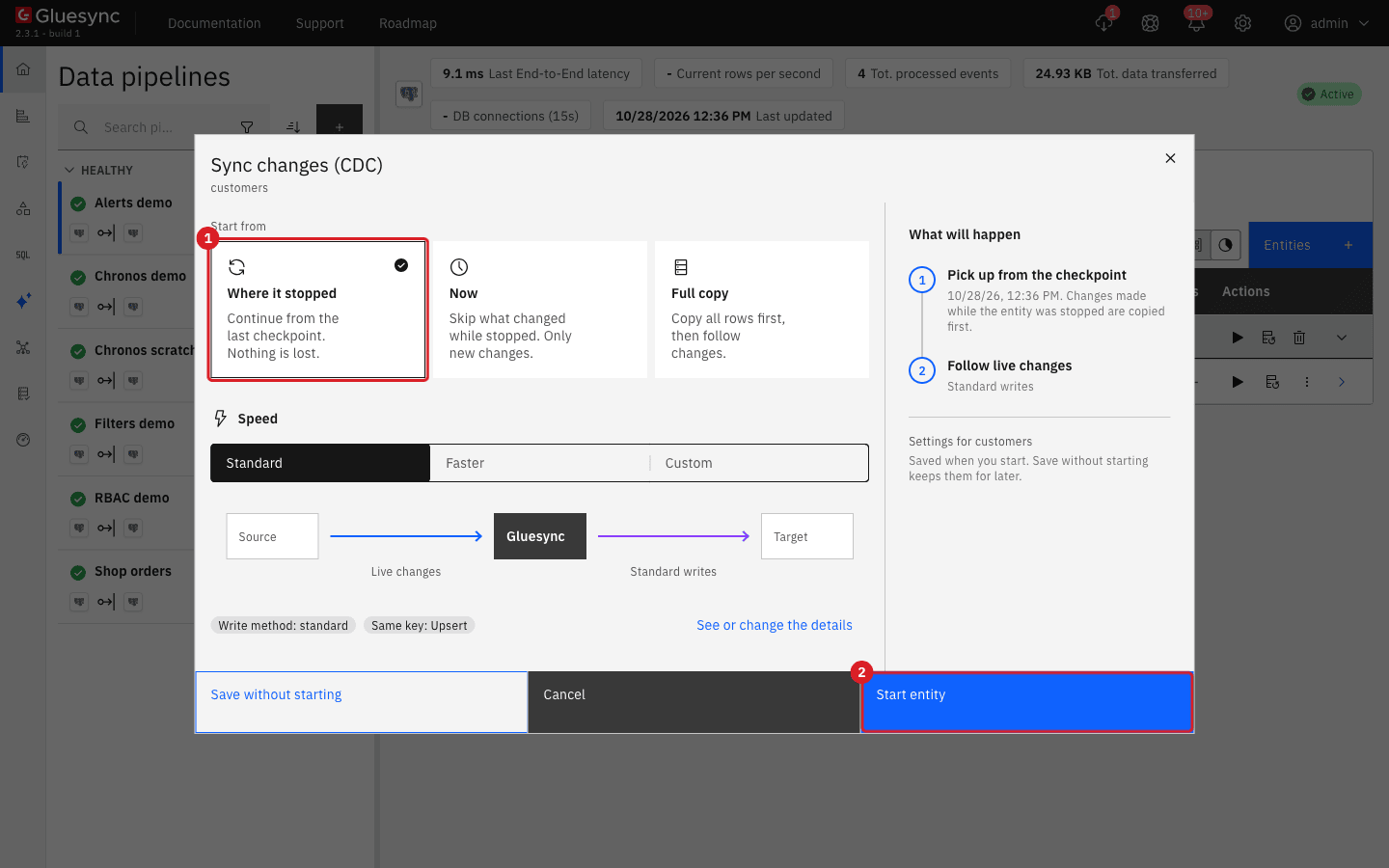Open the Roadmap link
The image size is (1389, 868).
(408, 23)
